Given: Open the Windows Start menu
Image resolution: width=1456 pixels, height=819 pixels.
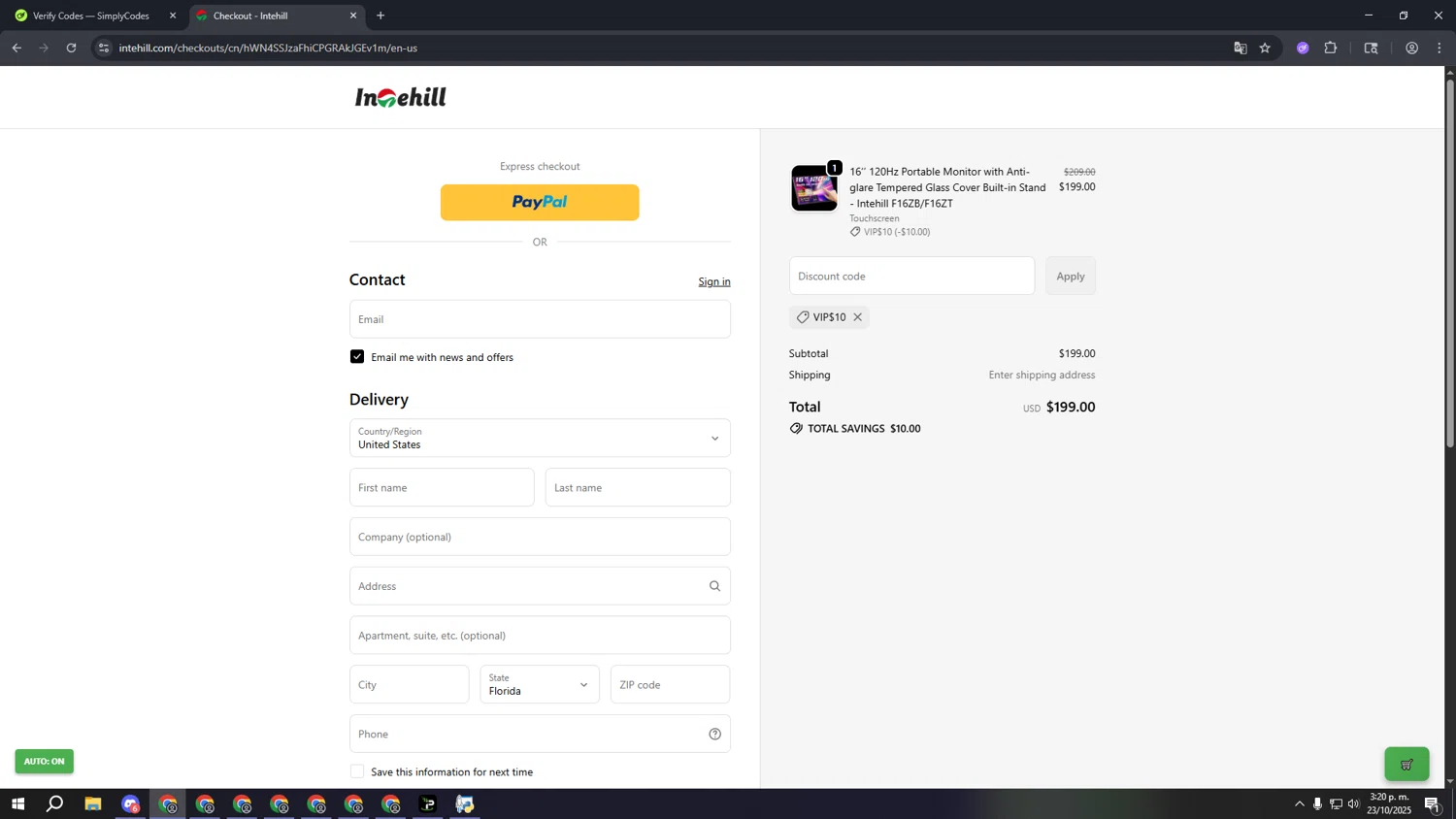Looking at the screenshot, I should click(17, 803).
